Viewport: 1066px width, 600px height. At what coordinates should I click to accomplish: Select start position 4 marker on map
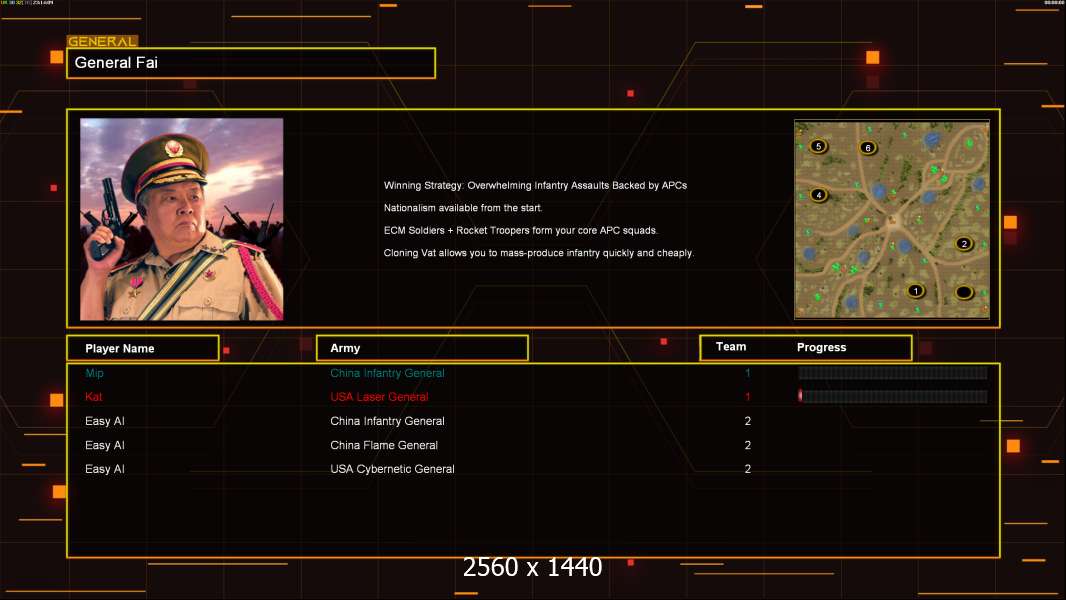[x=819, y=195]
